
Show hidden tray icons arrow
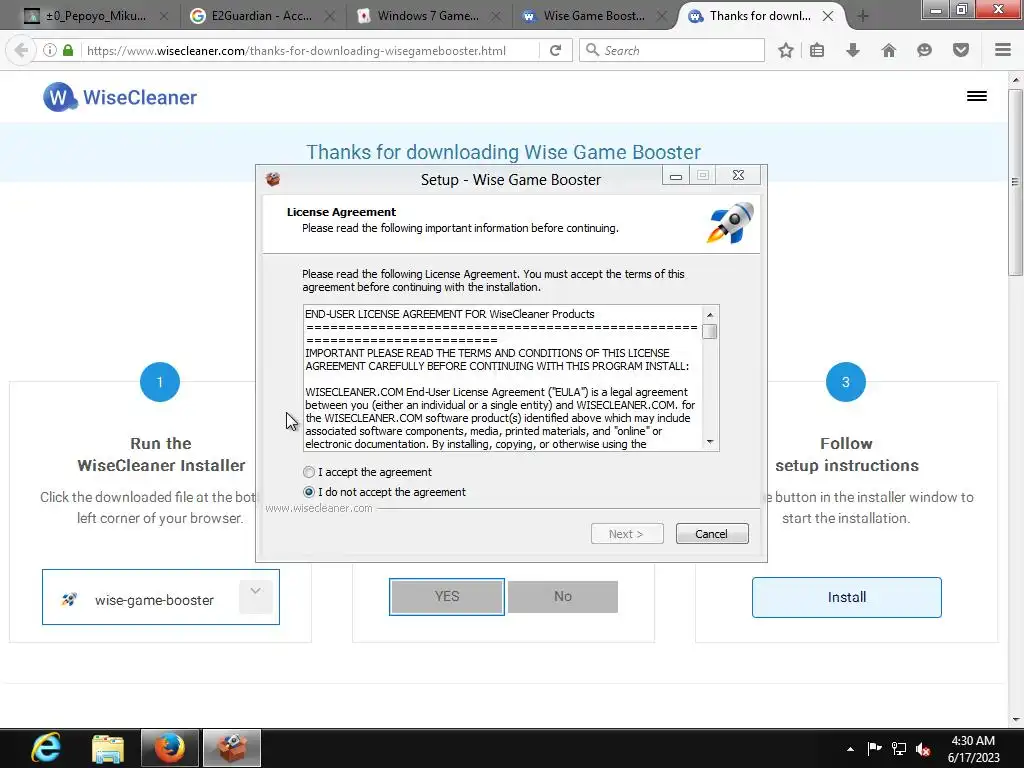click(x=850, y=749)
